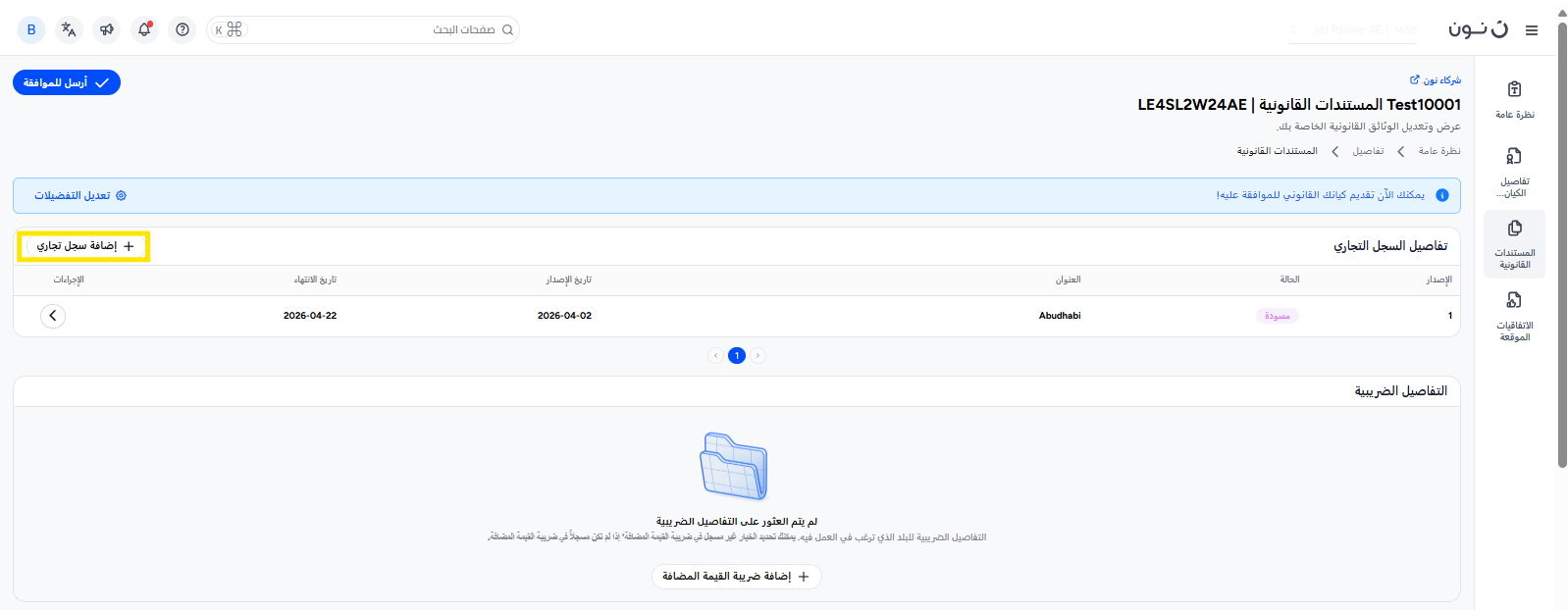Expand the Abudhabi row with the chevron
Viewport: 1568px width, 610px height.
coord(53,316)
